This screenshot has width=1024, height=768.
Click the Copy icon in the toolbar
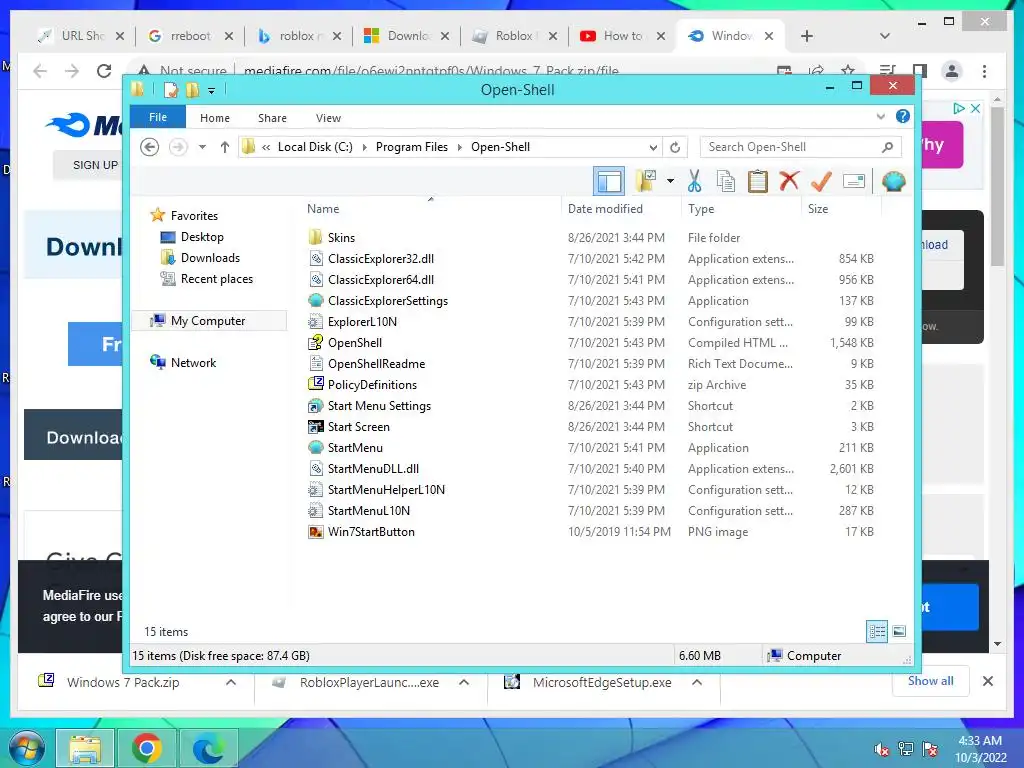pyautogui.click(x=726, y=181)
